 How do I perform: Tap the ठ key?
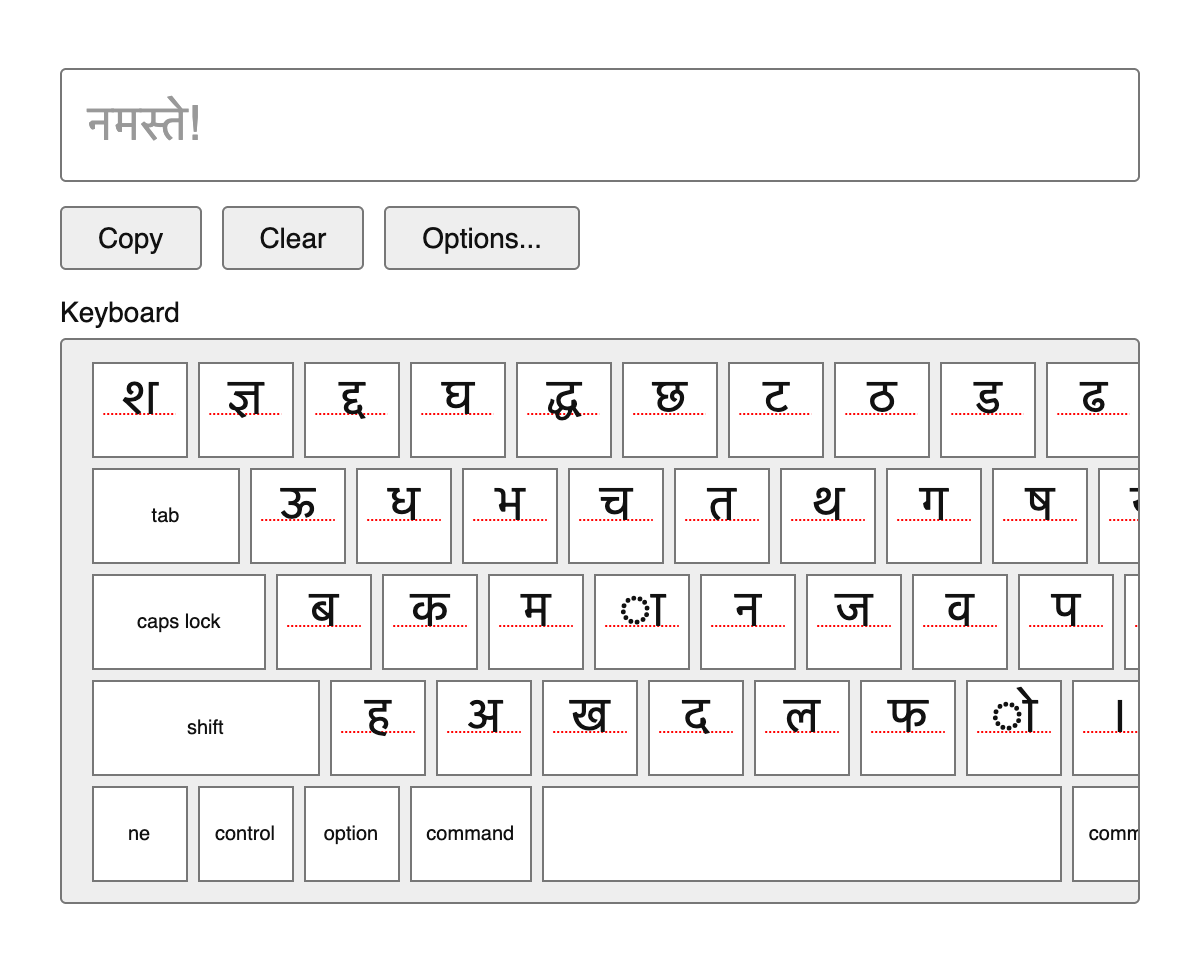pyautogui.click(x=882, y=410)
